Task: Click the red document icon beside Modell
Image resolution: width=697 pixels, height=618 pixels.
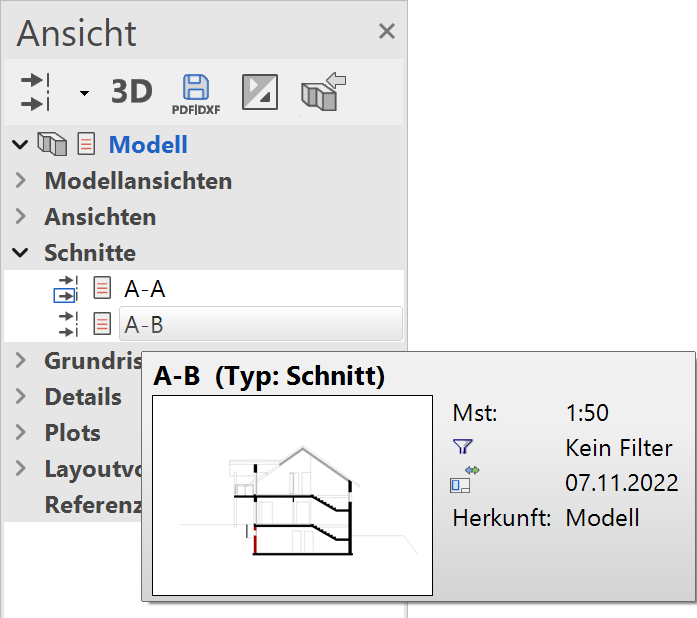Action: point(86,144)
